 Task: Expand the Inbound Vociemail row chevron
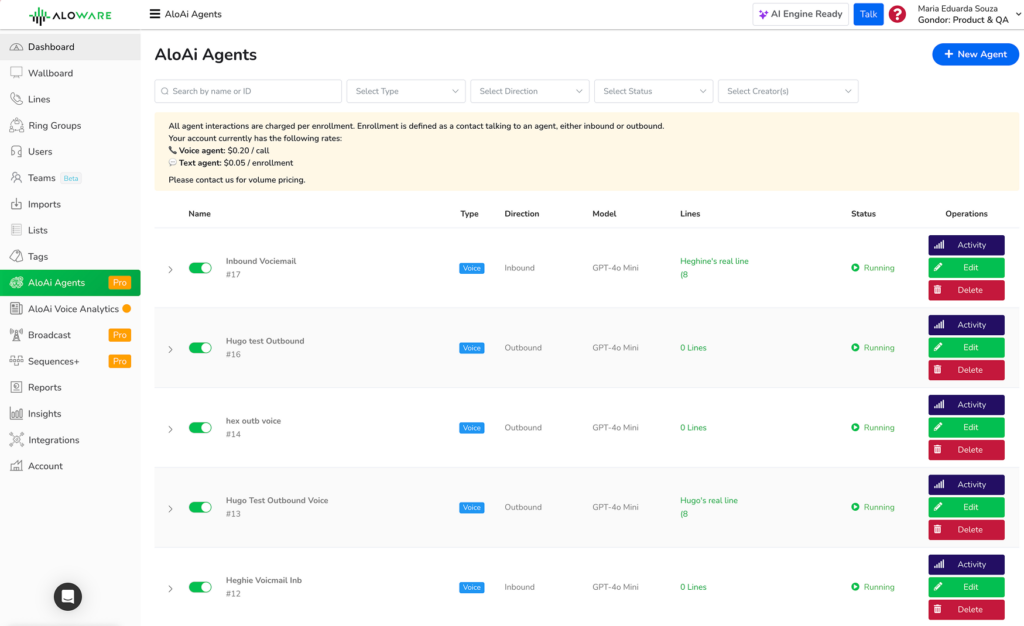(170, 269)
